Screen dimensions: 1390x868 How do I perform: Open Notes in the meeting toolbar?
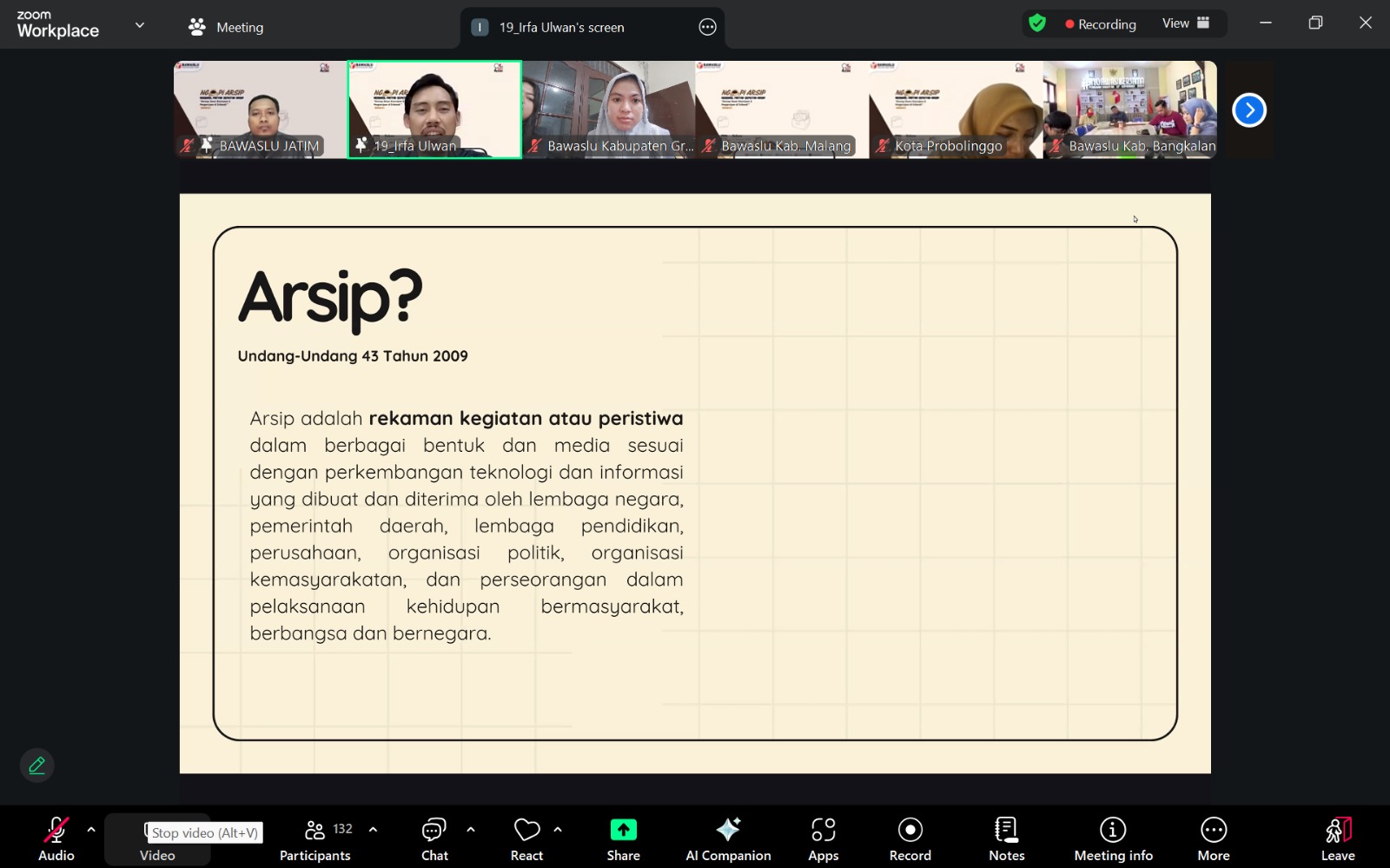click(1005, 837)
